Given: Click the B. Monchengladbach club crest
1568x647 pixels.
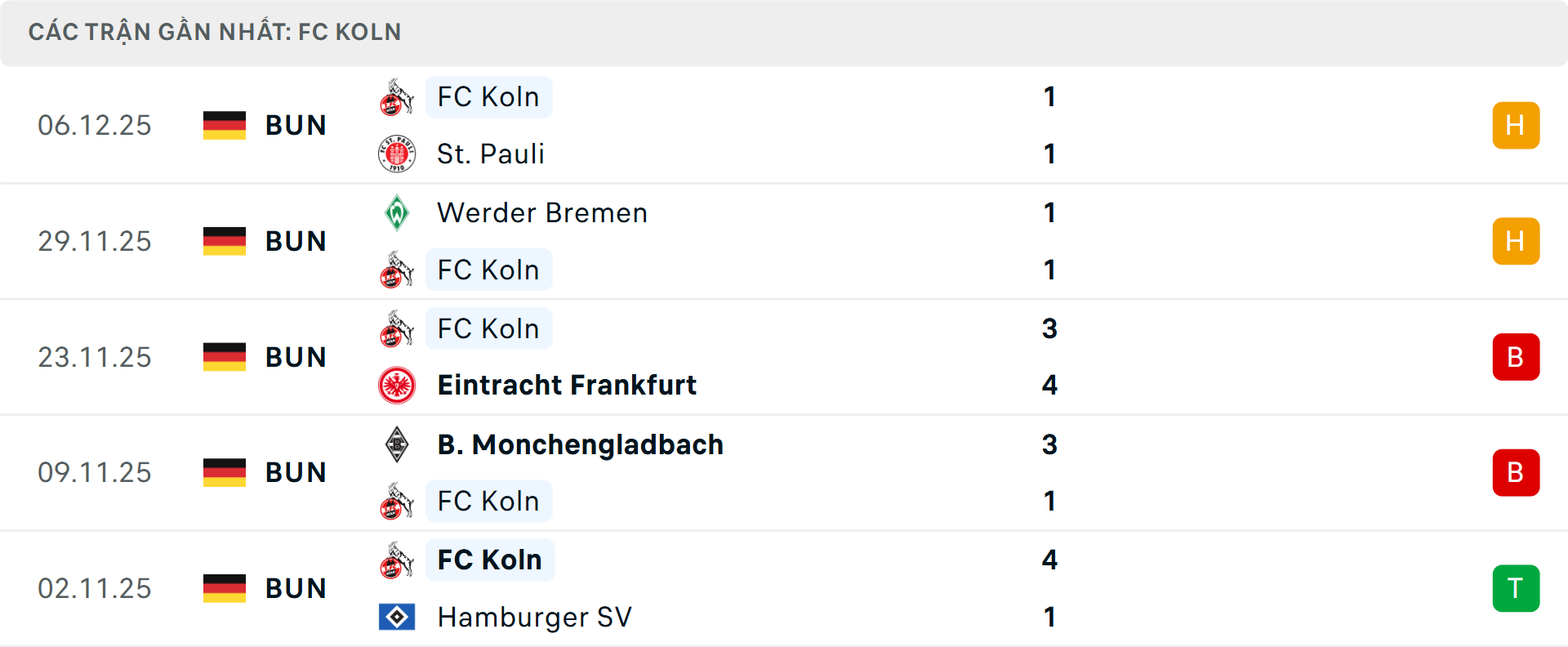Looking at the screenshot, I should tap(397, 444).
